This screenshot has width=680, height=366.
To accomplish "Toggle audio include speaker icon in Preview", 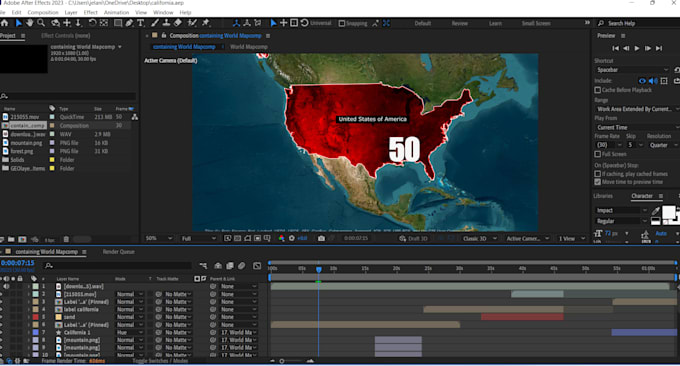I will pos(653,81).
